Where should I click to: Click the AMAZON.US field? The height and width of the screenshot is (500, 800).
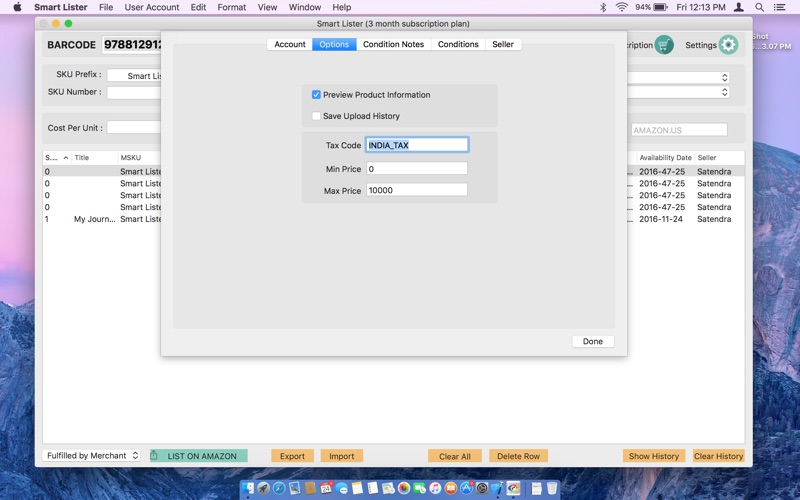[x=679, y=130]
